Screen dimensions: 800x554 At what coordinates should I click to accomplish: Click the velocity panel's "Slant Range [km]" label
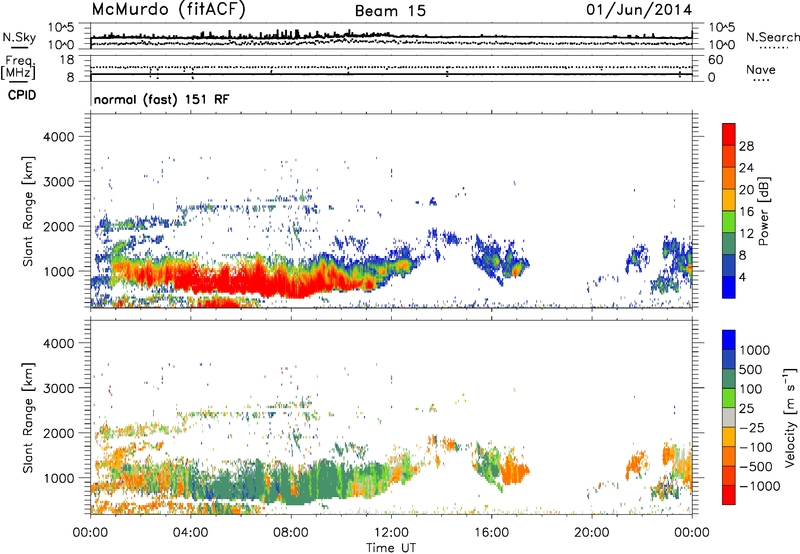(28, 417)
